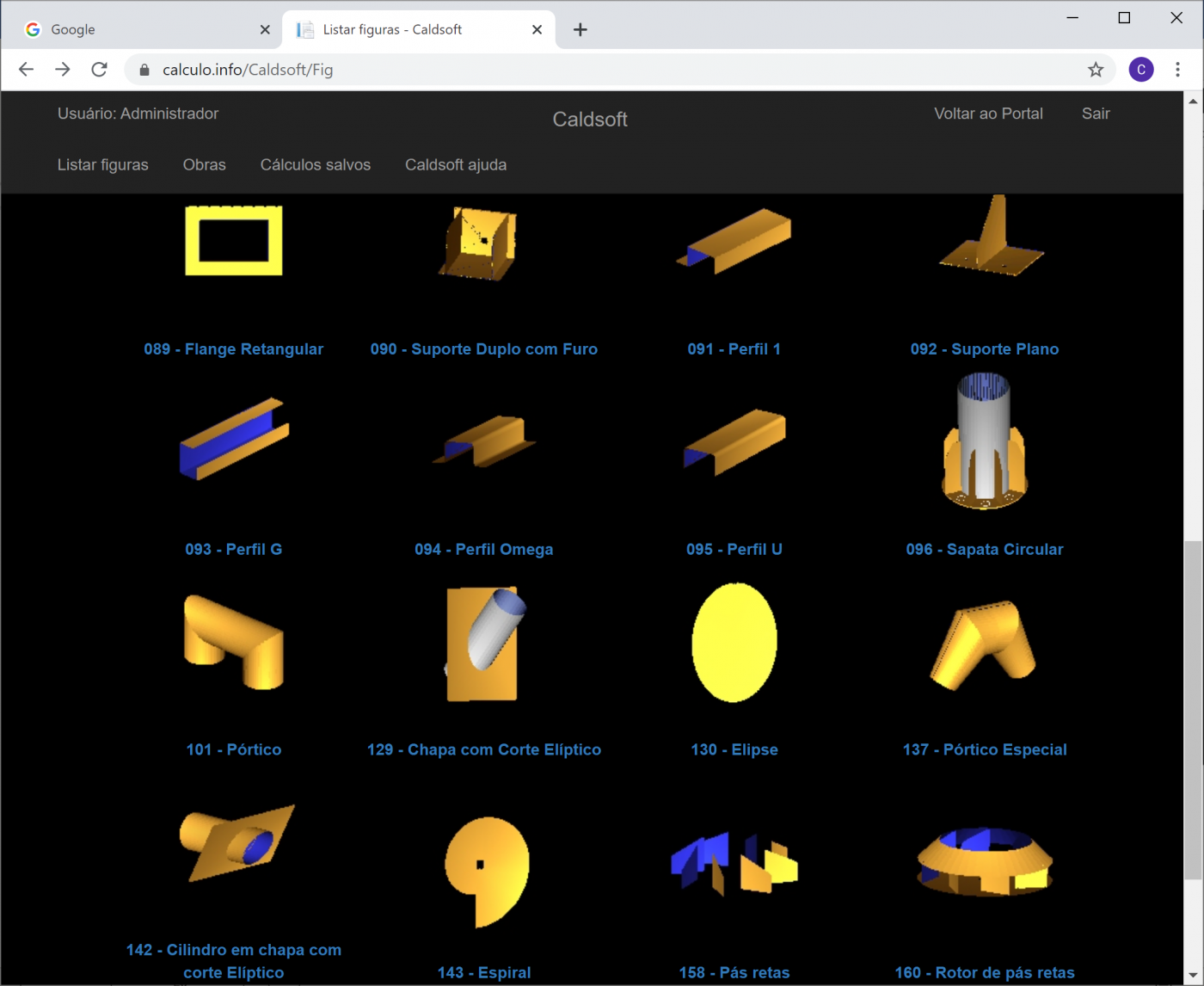Click the 094 - Perfil Omega link

tap(483, 549)
